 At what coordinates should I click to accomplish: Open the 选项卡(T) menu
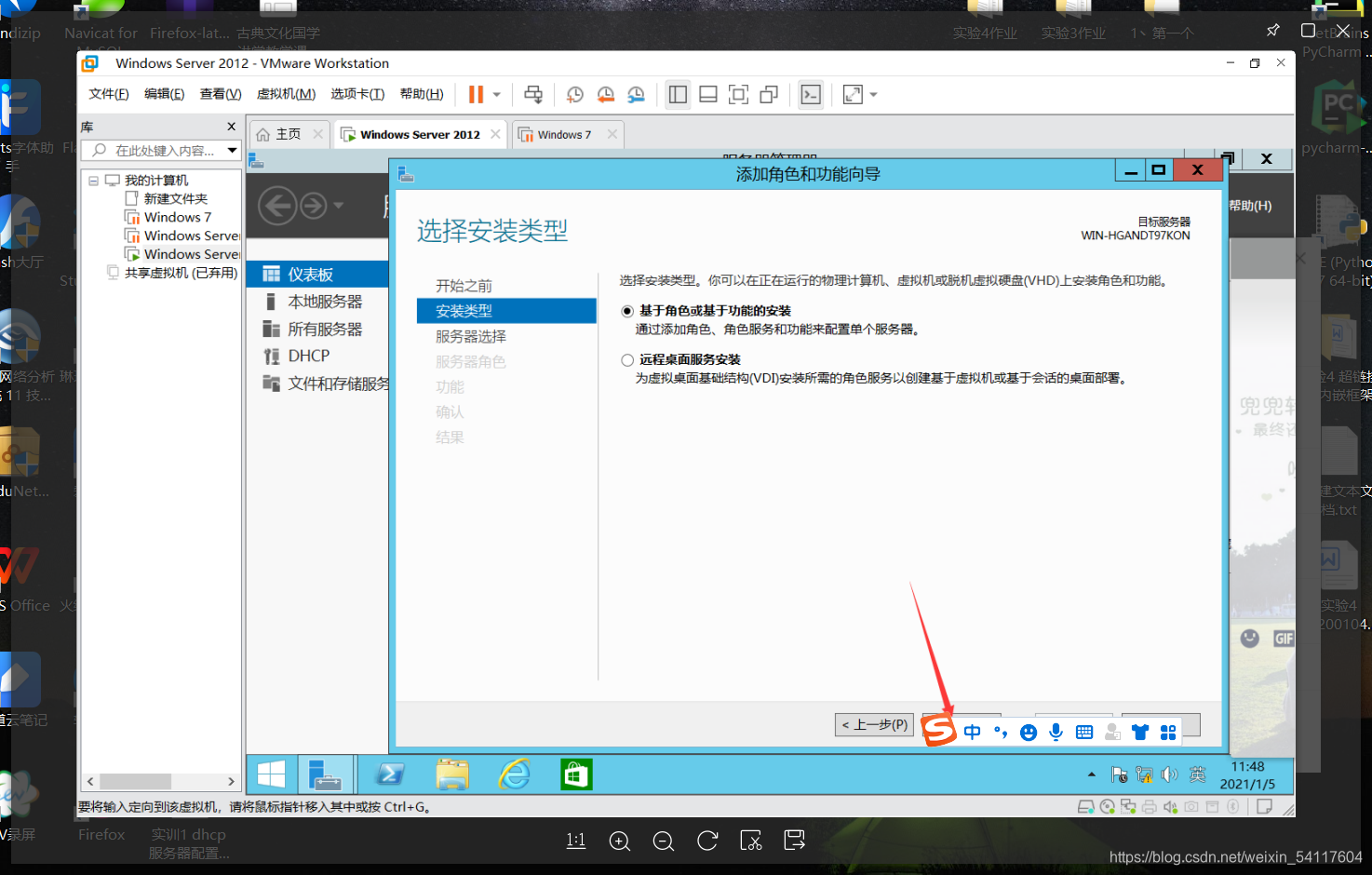click(357, 94)
